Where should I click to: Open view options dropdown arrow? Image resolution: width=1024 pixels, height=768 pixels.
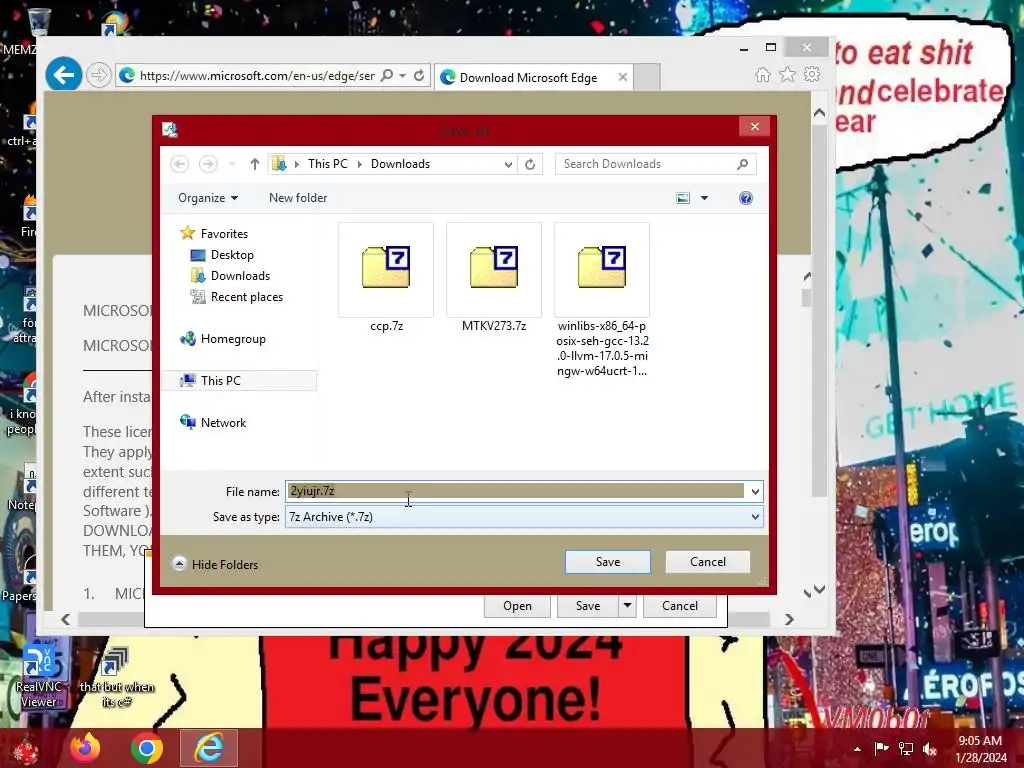[x=704, y=198]
